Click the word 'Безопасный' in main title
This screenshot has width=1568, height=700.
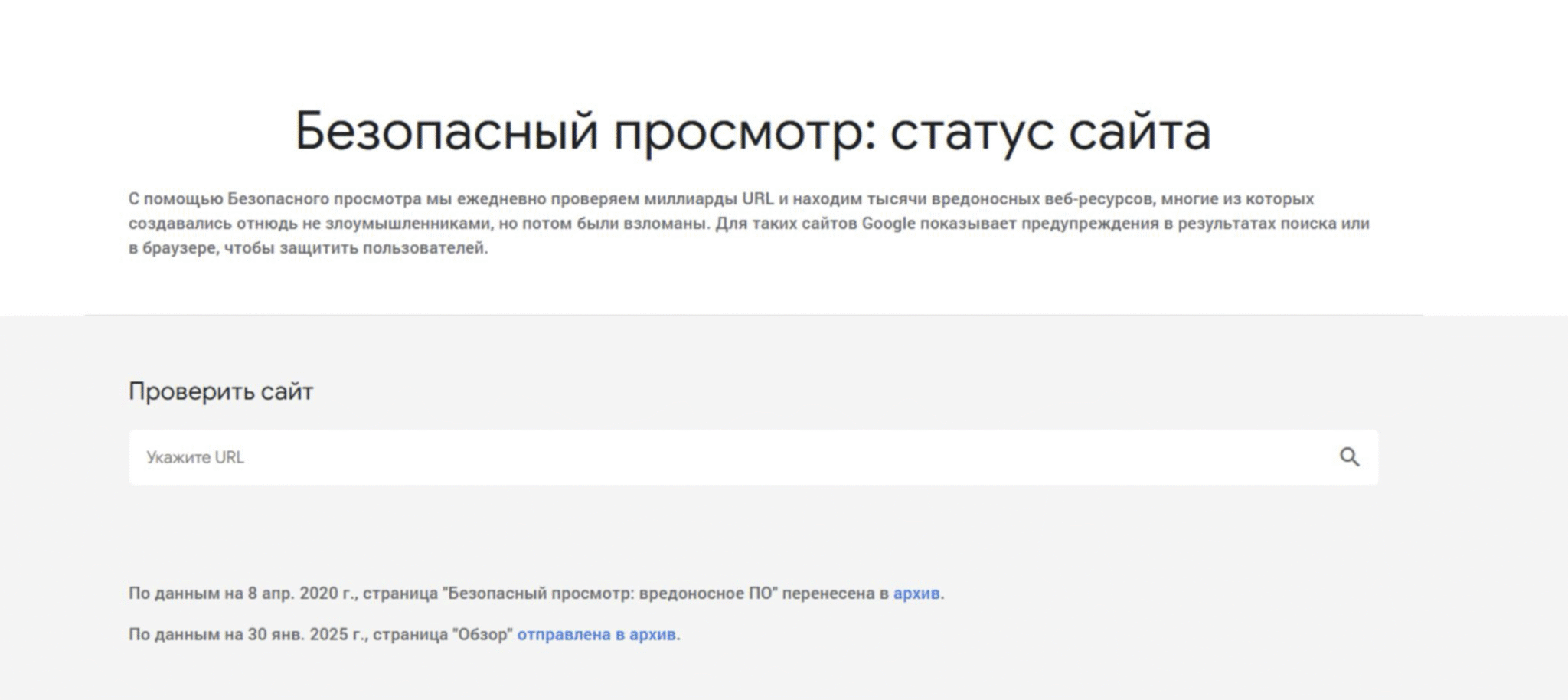point(446,131)
